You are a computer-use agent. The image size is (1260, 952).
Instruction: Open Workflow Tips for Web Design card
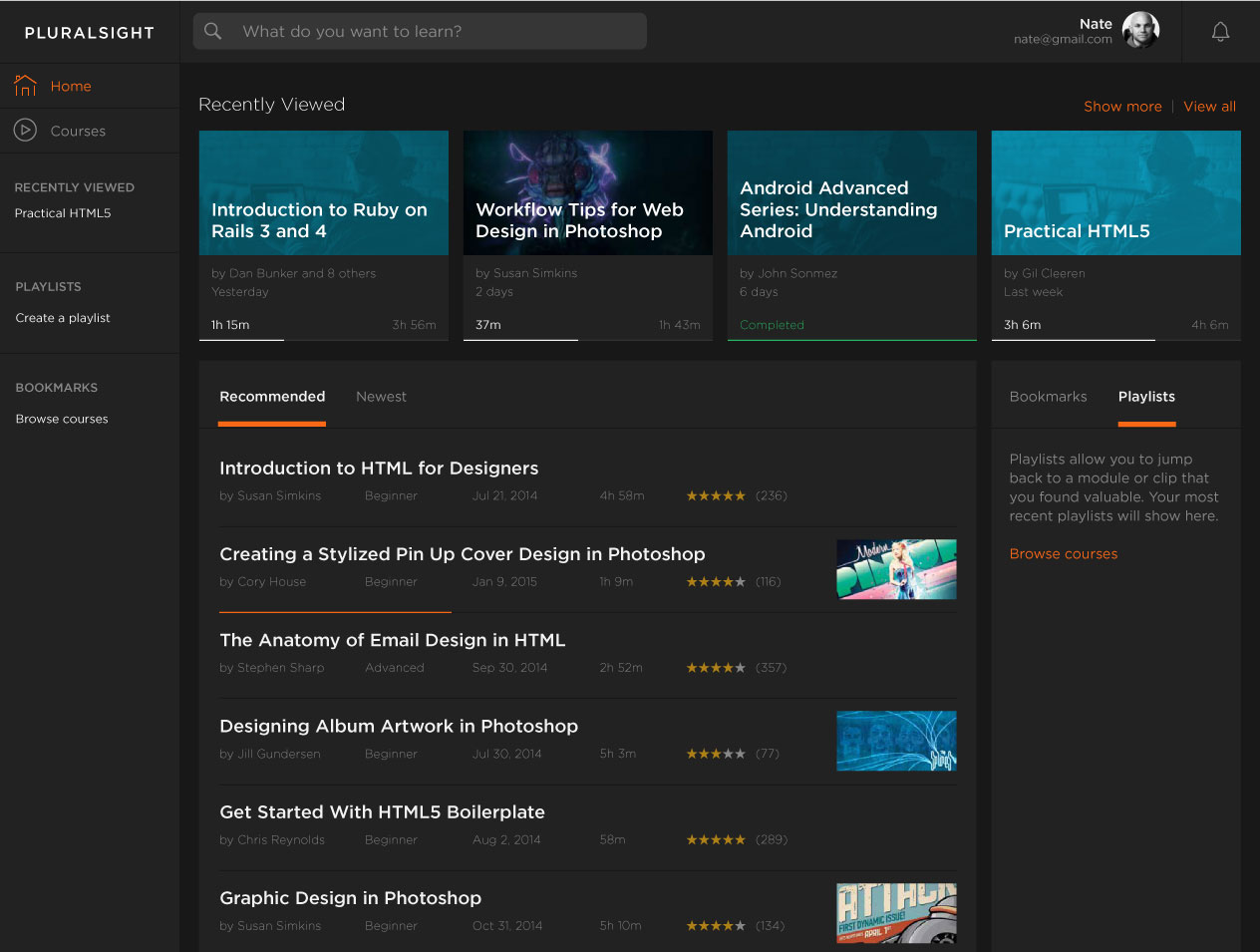[588, 235]
